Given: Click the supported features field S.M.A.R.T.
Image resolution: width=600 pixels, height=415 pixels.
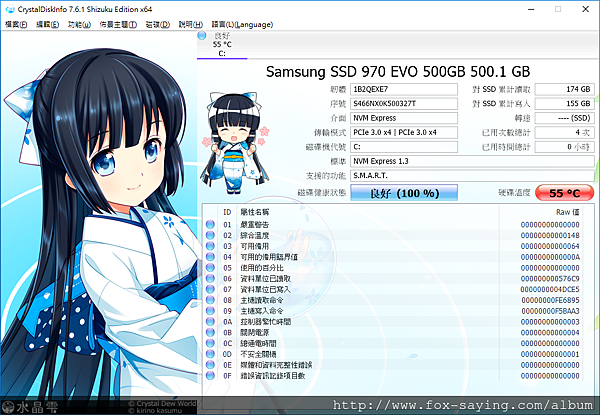Looking at the screenshot, I should click(472, 176).
